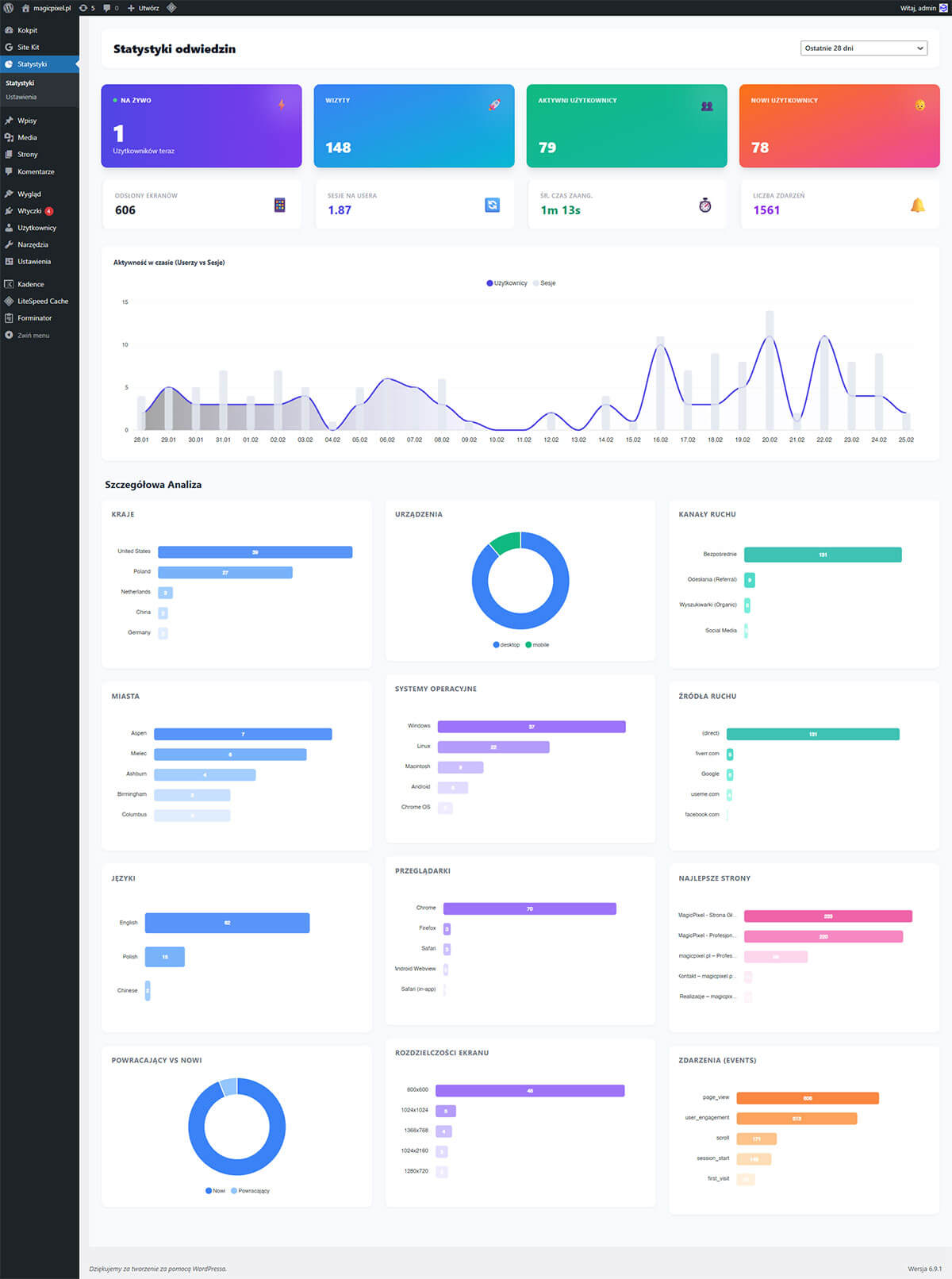Click the stopwatch icon on Śr. czas zaang. card
The height and width of the screenshot is (1279, 952).
coord(704,205)
